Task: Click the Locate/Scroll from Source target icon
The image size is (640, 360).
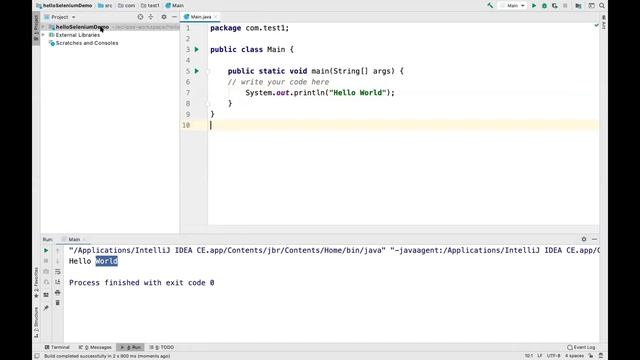Action: coord(140,17)
